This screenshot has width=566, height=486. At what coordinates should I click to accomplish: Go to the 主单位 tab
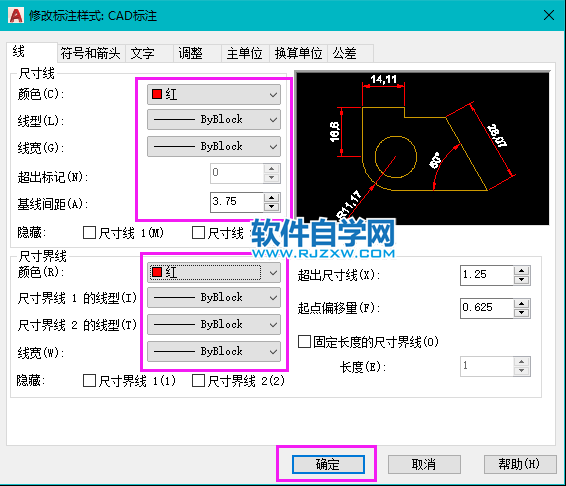pos(245,53)
